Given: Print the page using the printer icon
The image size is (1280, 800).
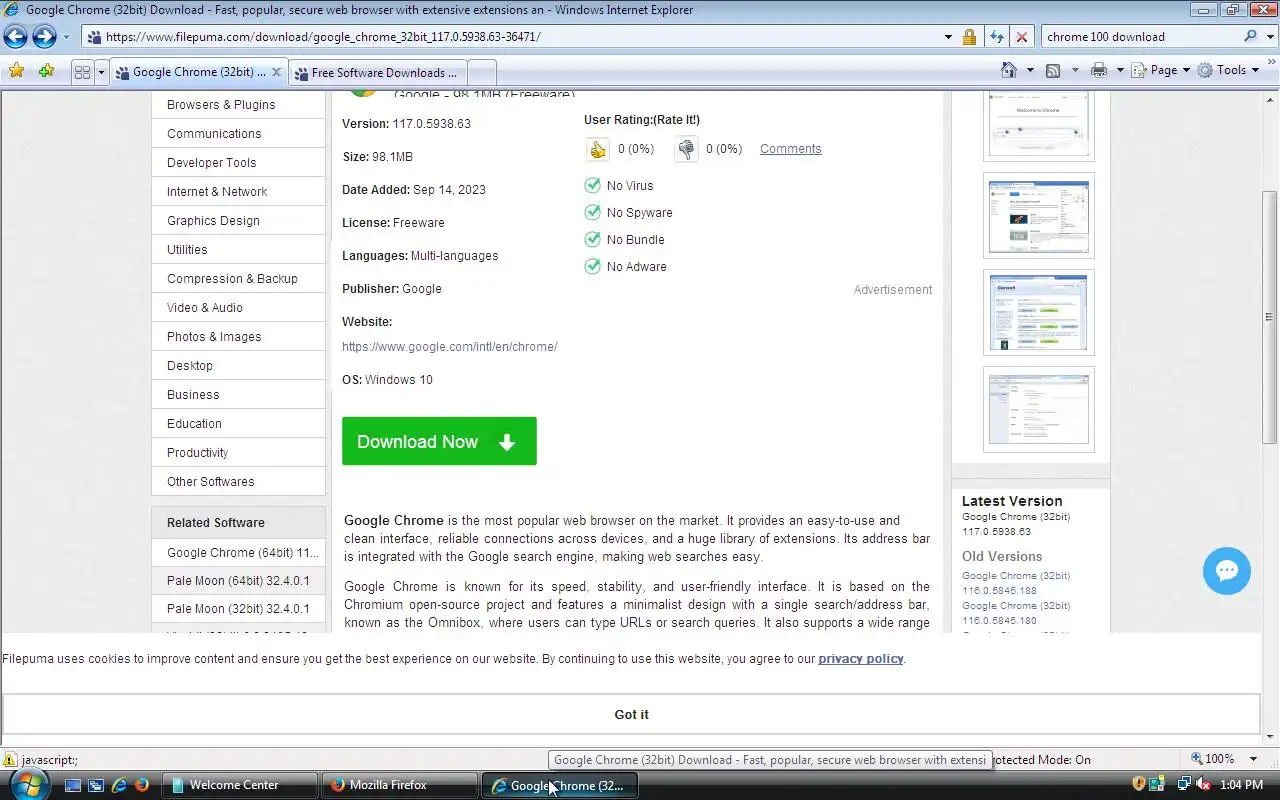Looking at the screenshot, I should [1099, 70].
